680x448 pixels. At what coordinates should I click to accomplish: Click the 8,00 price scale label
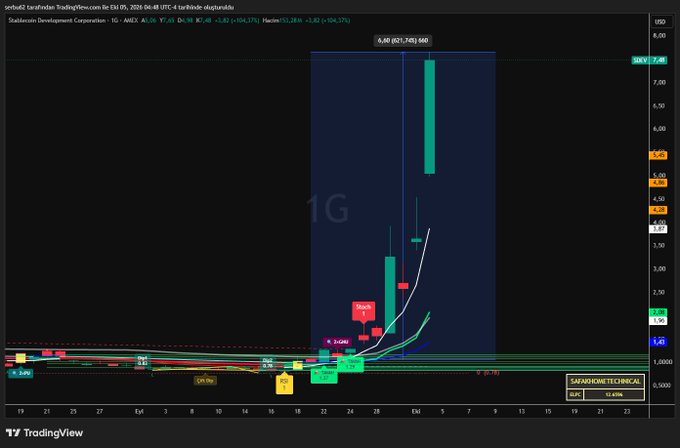point(659,36)
